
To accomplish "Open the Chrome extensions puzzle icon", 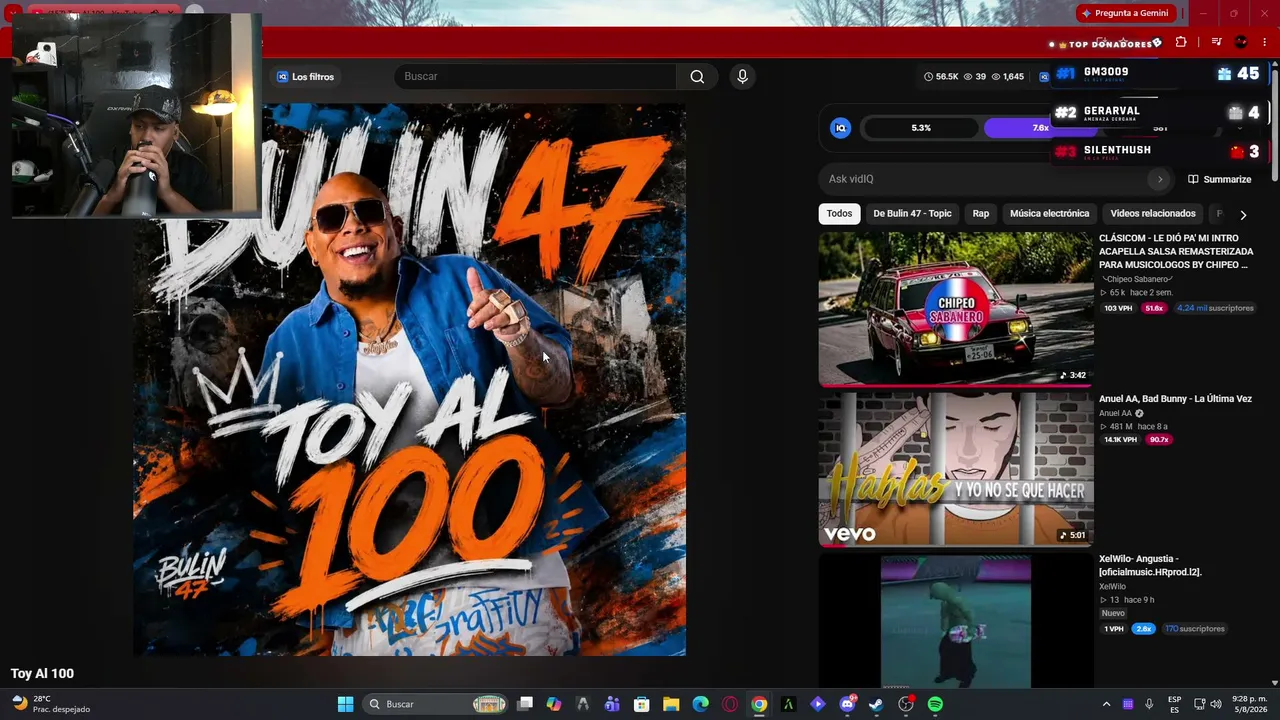I will click(x=1181, y=42).
